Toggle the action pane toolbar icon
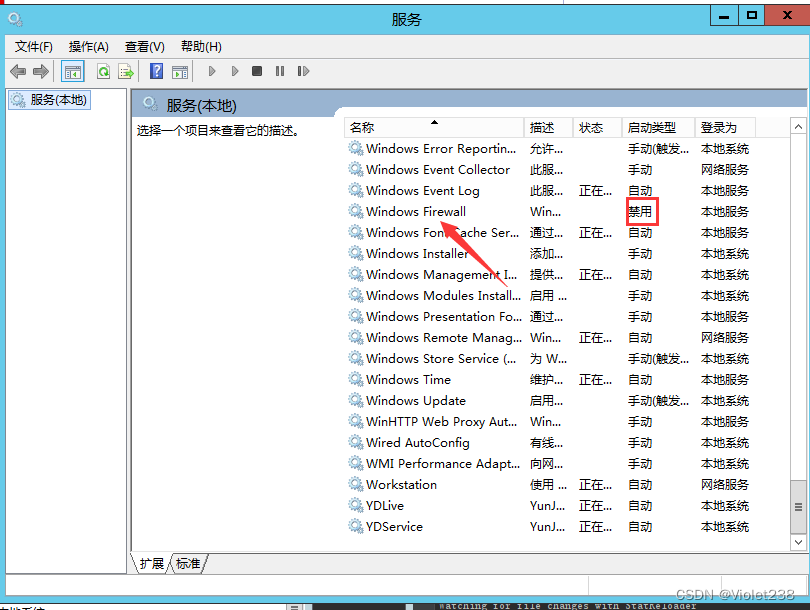This screenshot has width=810, height=610. tap(180, 71)
